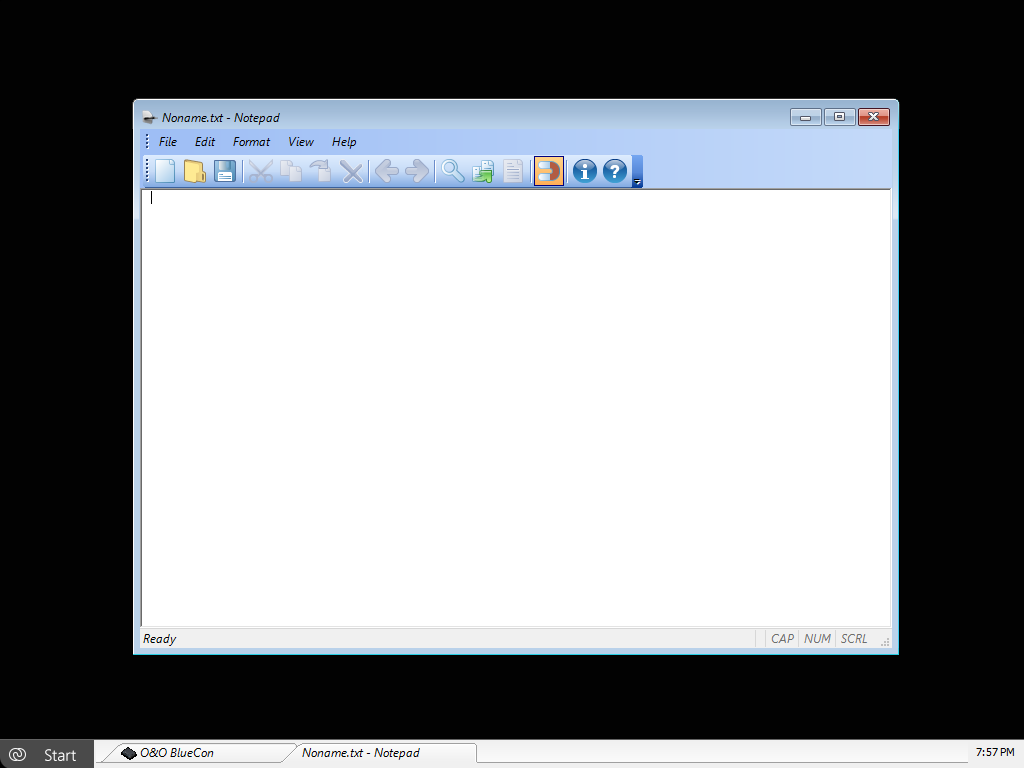Click the New document icon
This screenshot has width=1024, height=768.
164,171
